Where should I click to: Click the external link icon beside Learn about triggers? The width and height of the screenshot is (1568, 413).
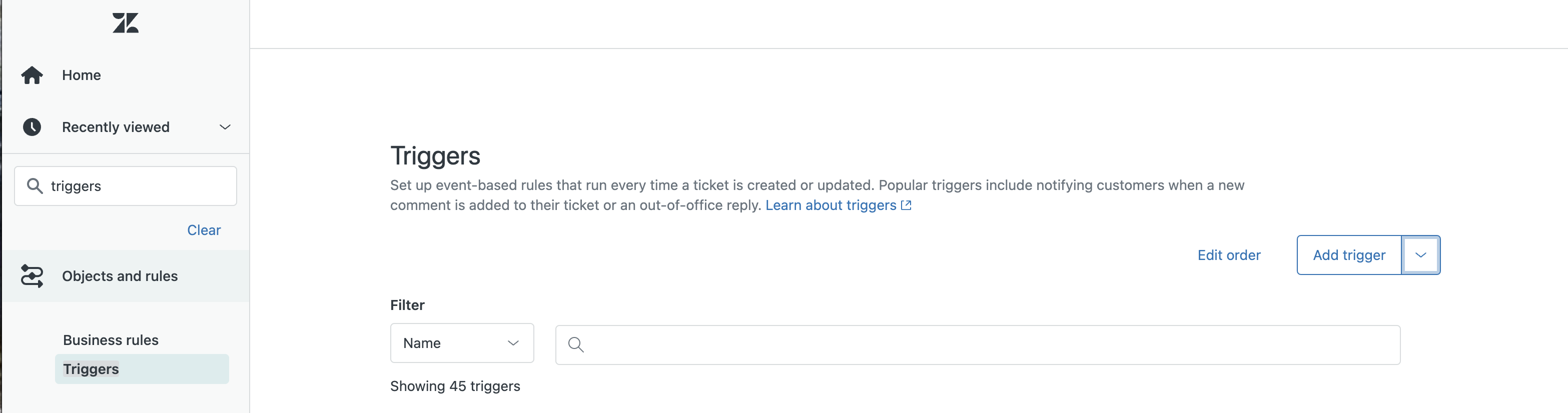(907, 205)
